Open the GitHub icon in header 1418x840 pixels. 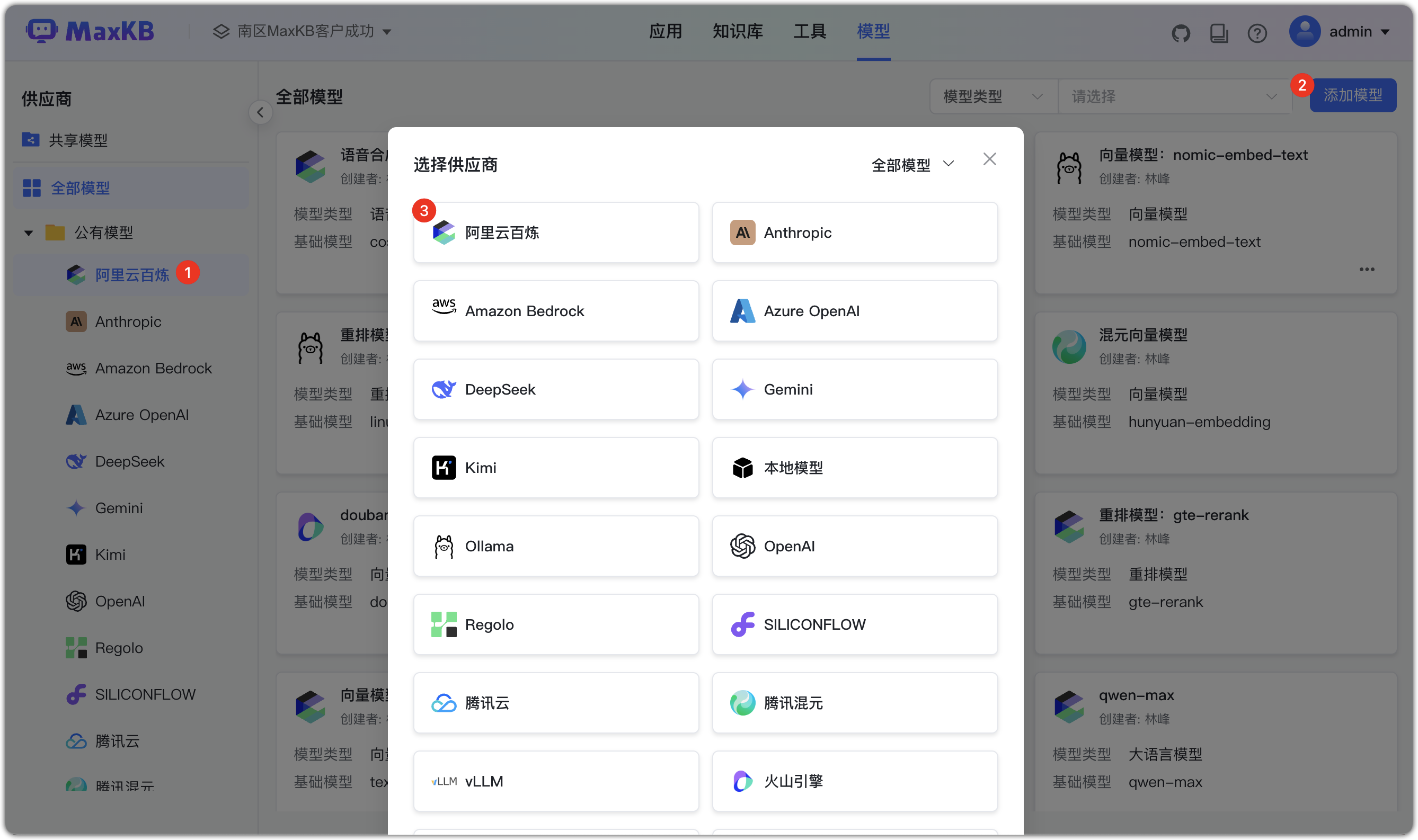1180,33
